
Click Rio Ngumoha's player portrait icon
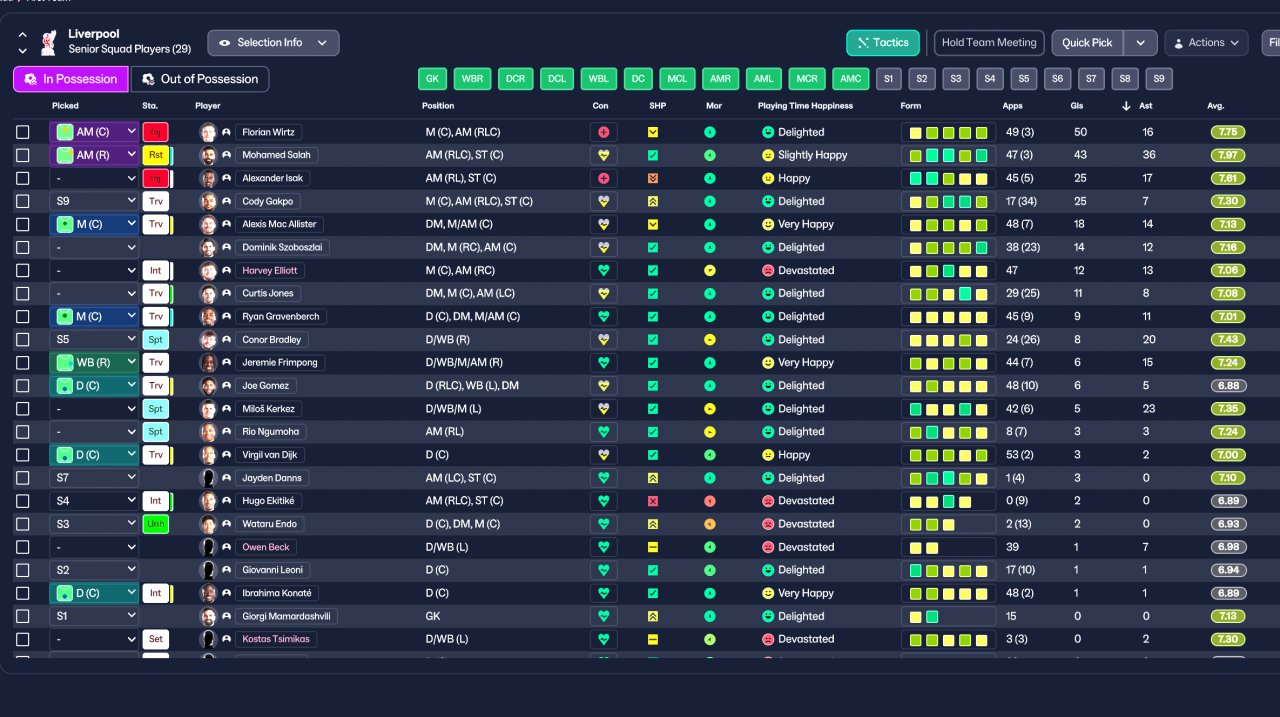(x=208, y=432)
